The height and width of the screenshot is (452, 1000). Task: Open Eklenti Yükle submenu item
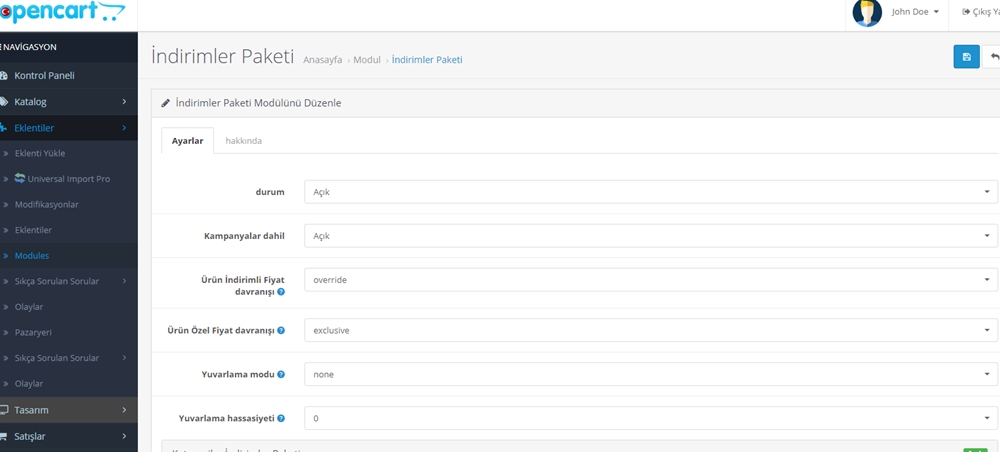pyautogui.click(x=69, y=153)
